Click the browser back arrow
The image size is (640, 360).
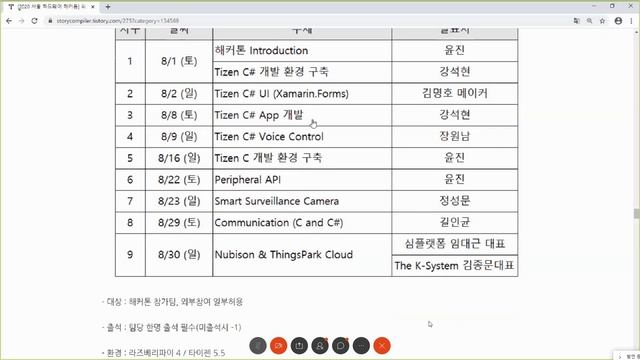coord(9,21)
